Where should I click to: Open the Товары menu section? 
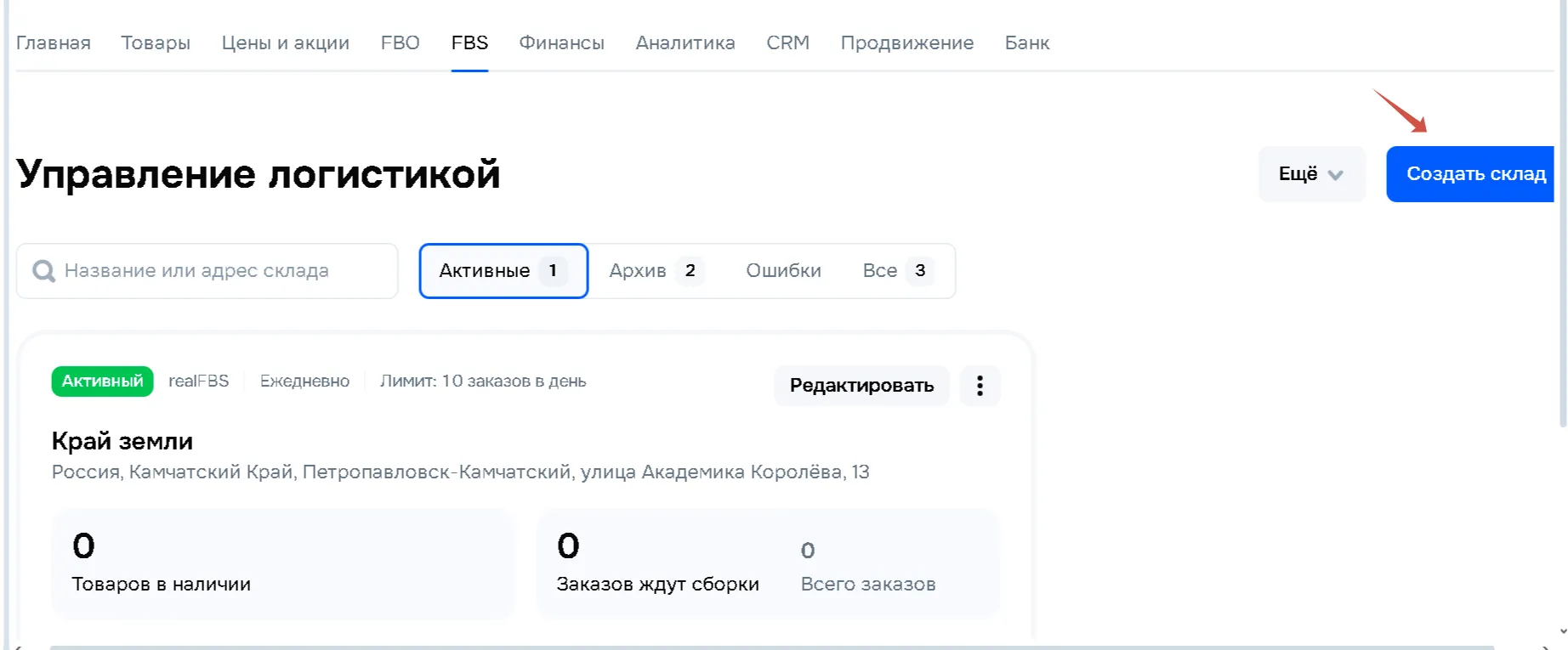[x=156, y=42]
